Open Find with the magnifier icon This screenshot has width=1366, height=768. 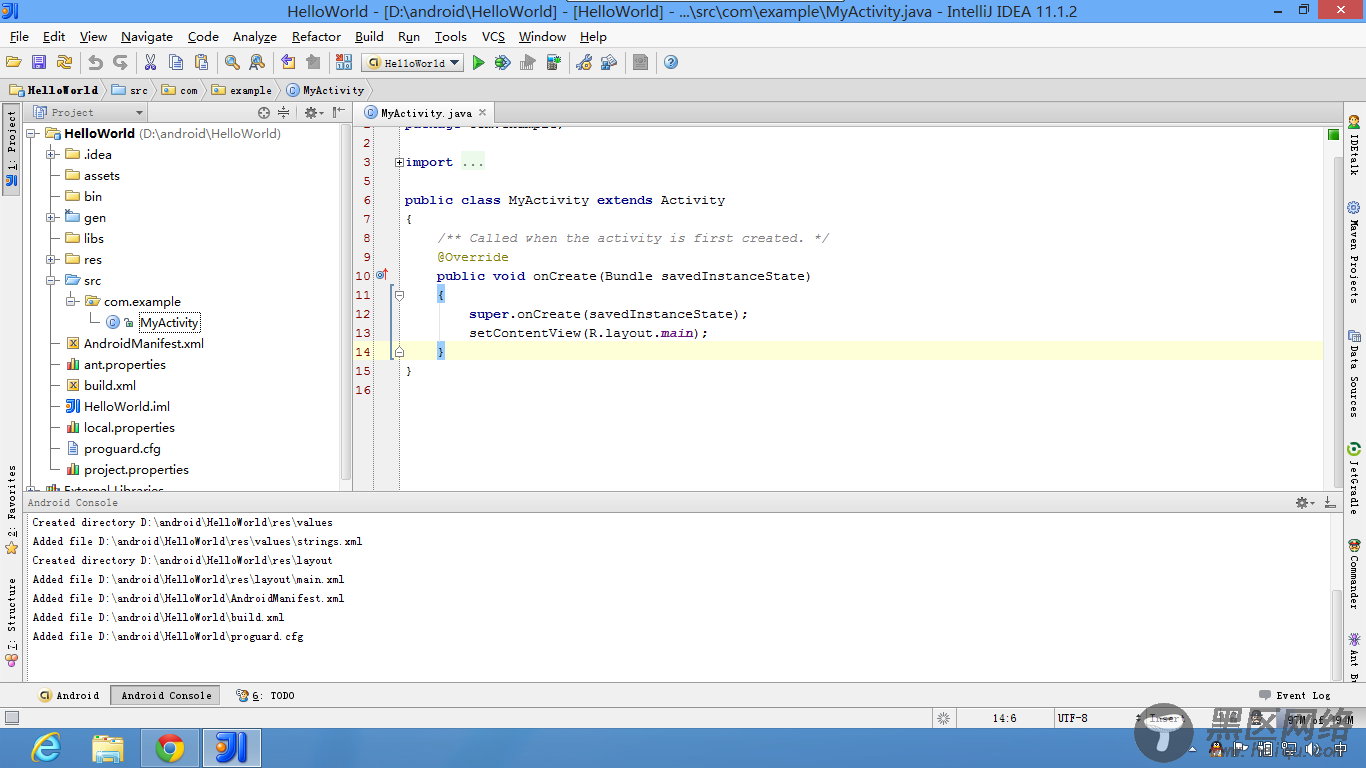click(x=232, y=62)
